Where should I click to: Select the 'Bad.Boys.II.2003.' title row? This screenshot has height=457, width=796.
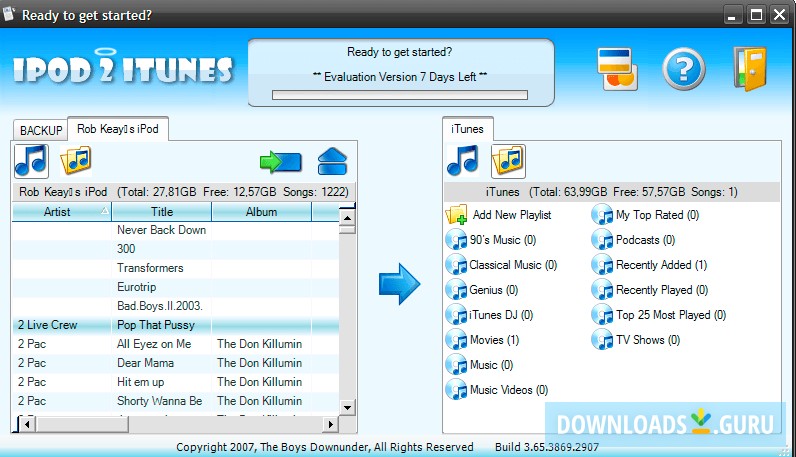pyautogui.click(x=161, y=306)
